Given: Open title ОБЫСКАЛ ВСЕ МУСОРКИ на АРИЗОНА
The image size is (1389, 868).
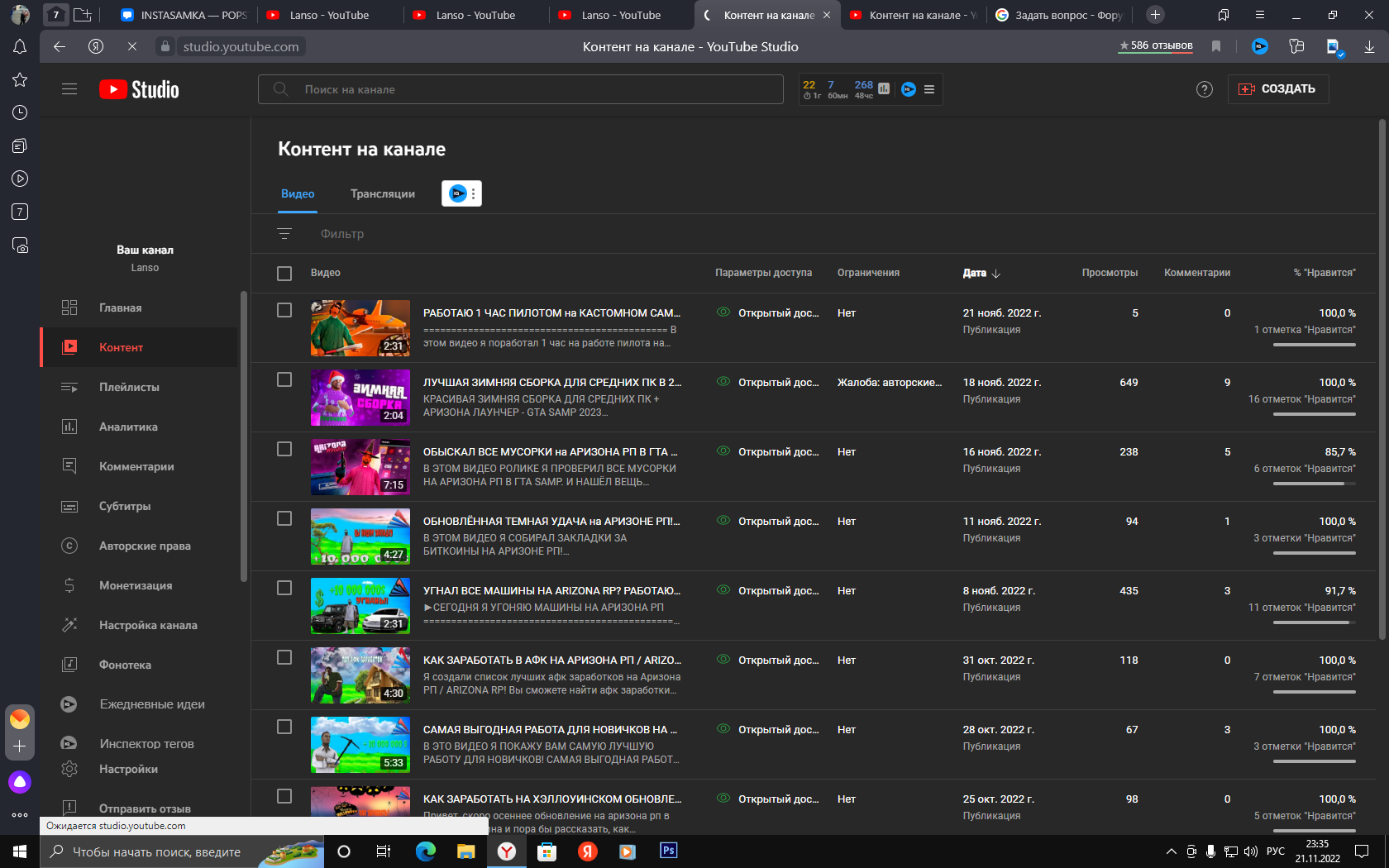Looking at the screenshot, I should coord(551,452).
